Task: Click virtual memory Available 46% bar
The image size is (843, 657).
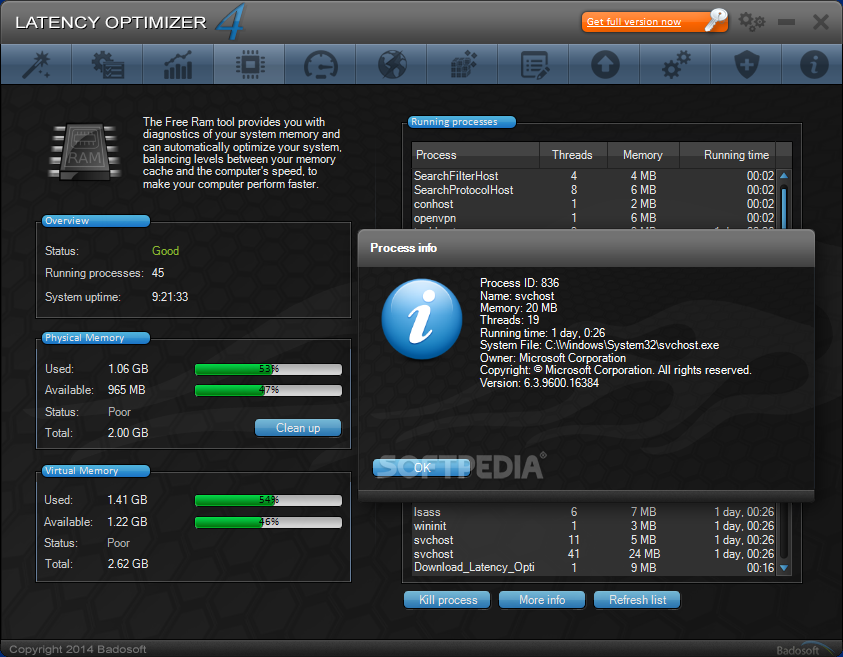Action: (x=268, y=523)
